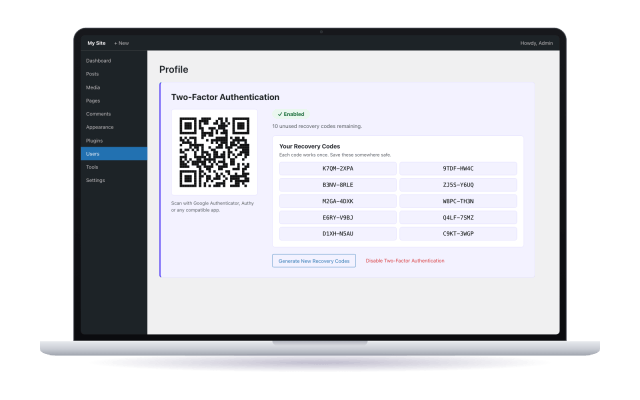Select recovery code B3NV-8RLE
The image size is (640, 400).
(338, 185)
